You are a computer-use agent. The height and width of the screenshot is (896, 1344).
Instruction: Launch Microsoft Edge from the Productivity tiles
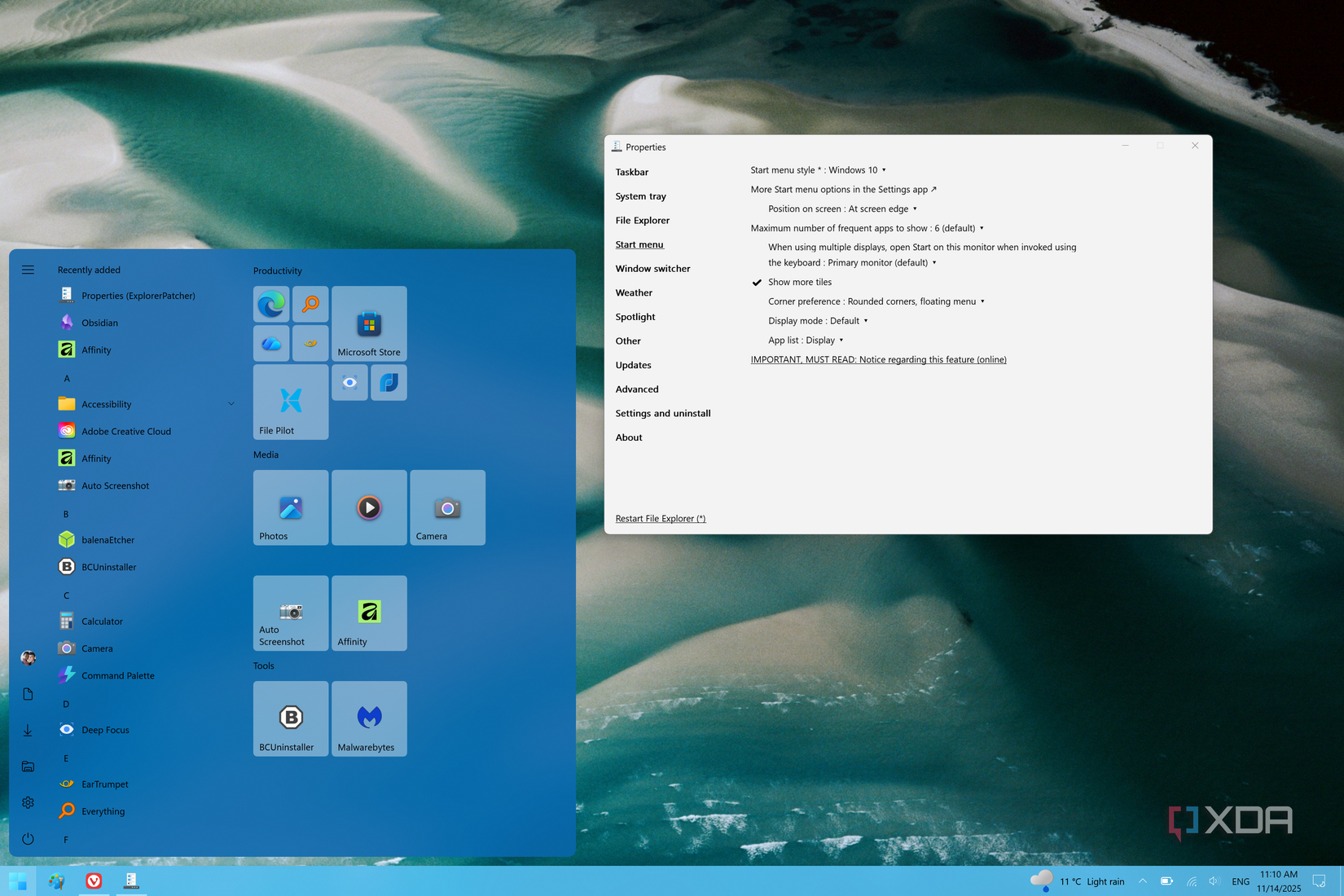click(270, 304)
